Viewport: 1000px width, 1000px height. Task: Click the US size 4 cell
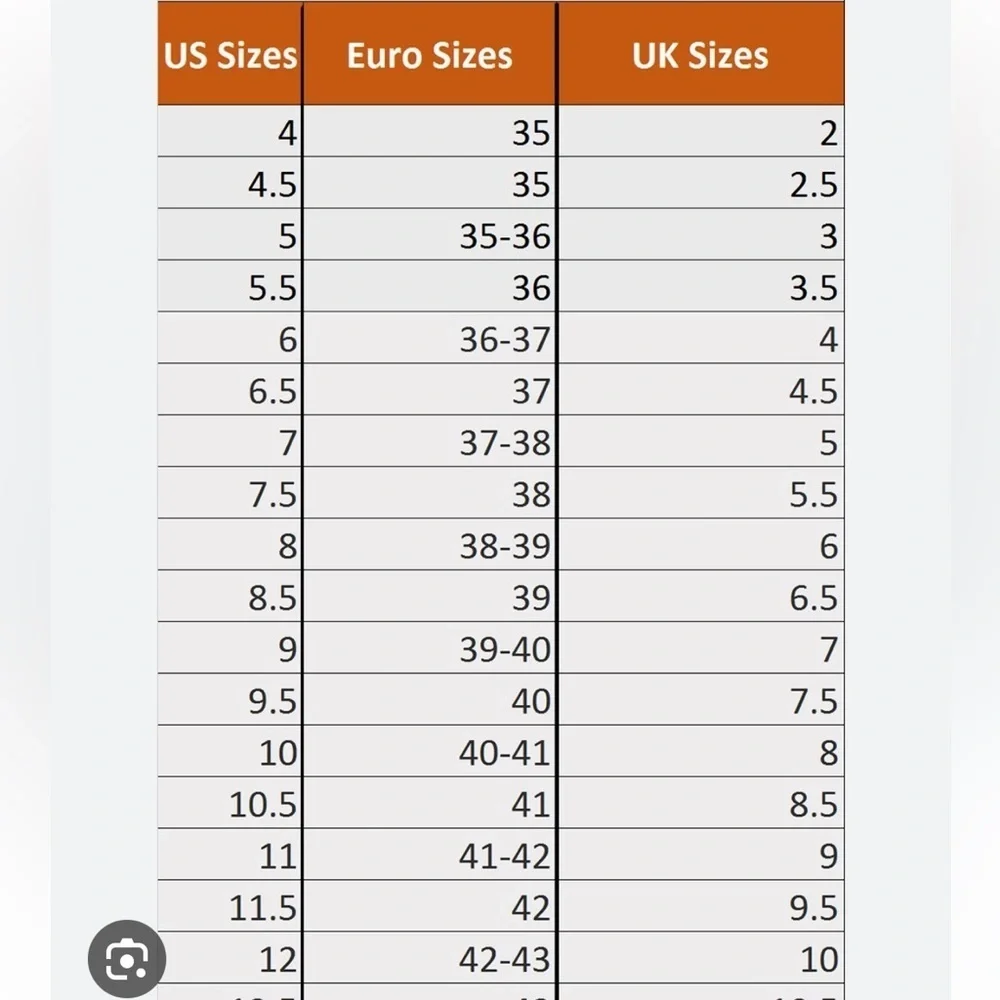[230, 131]
